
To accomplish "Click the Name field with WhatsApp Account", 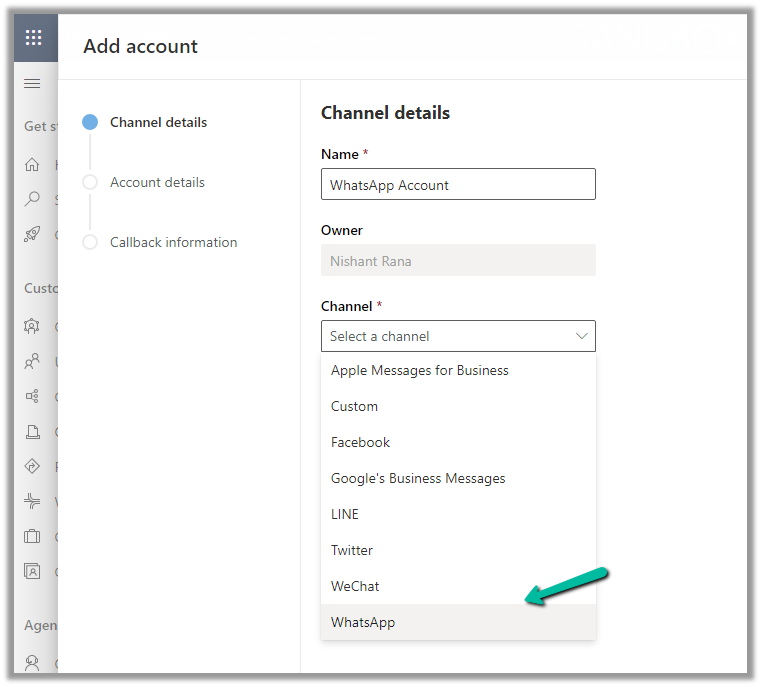I will pyautogui.click(x=458, y=185).
